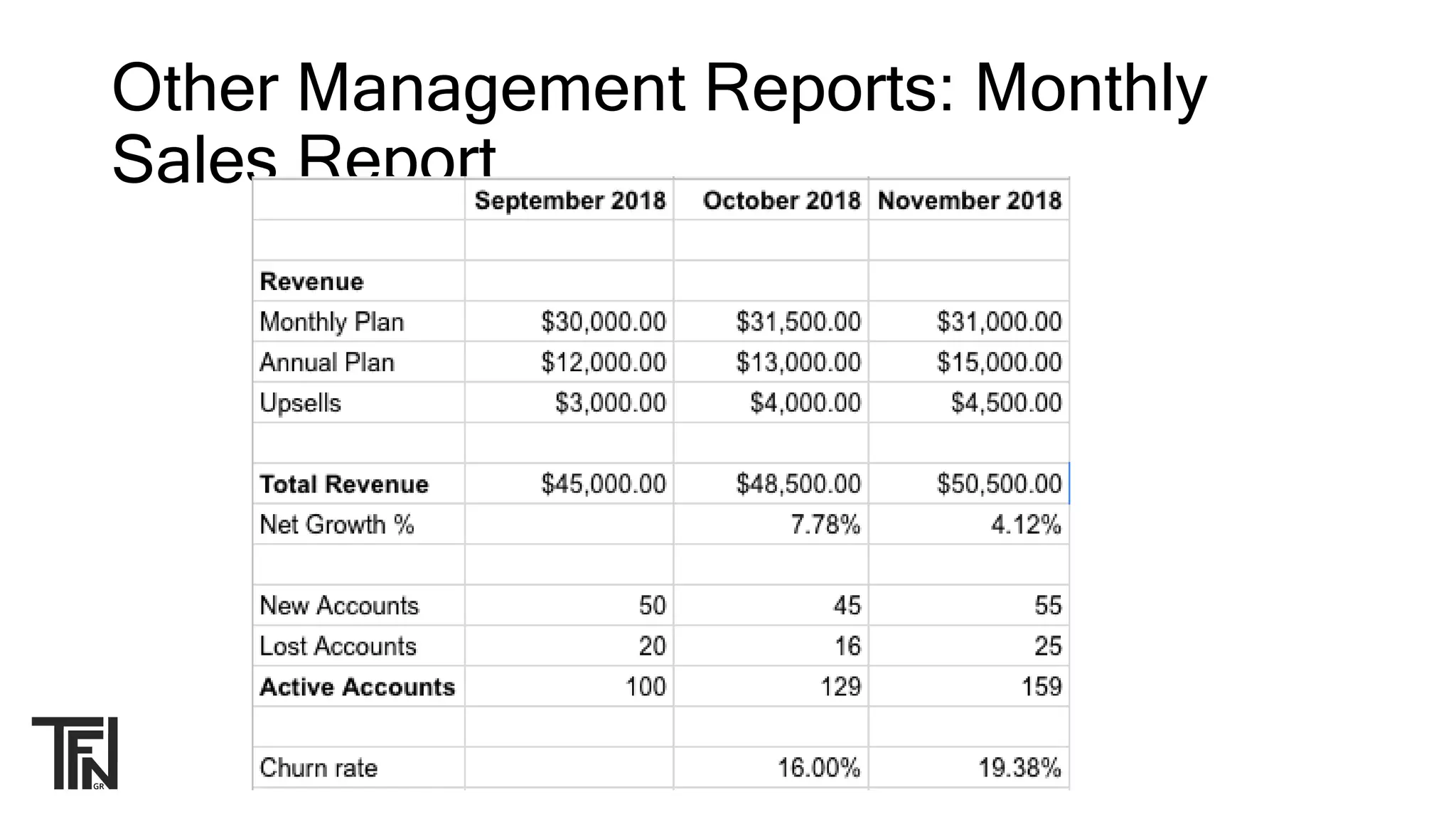Viewport: 1456px width, 819px height.
Task: Click the Upsells row label
Action: [x=300, y=403]
